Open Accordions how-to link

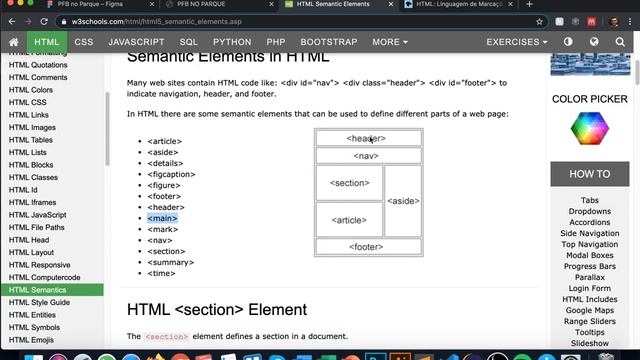(x=590, y=222)
